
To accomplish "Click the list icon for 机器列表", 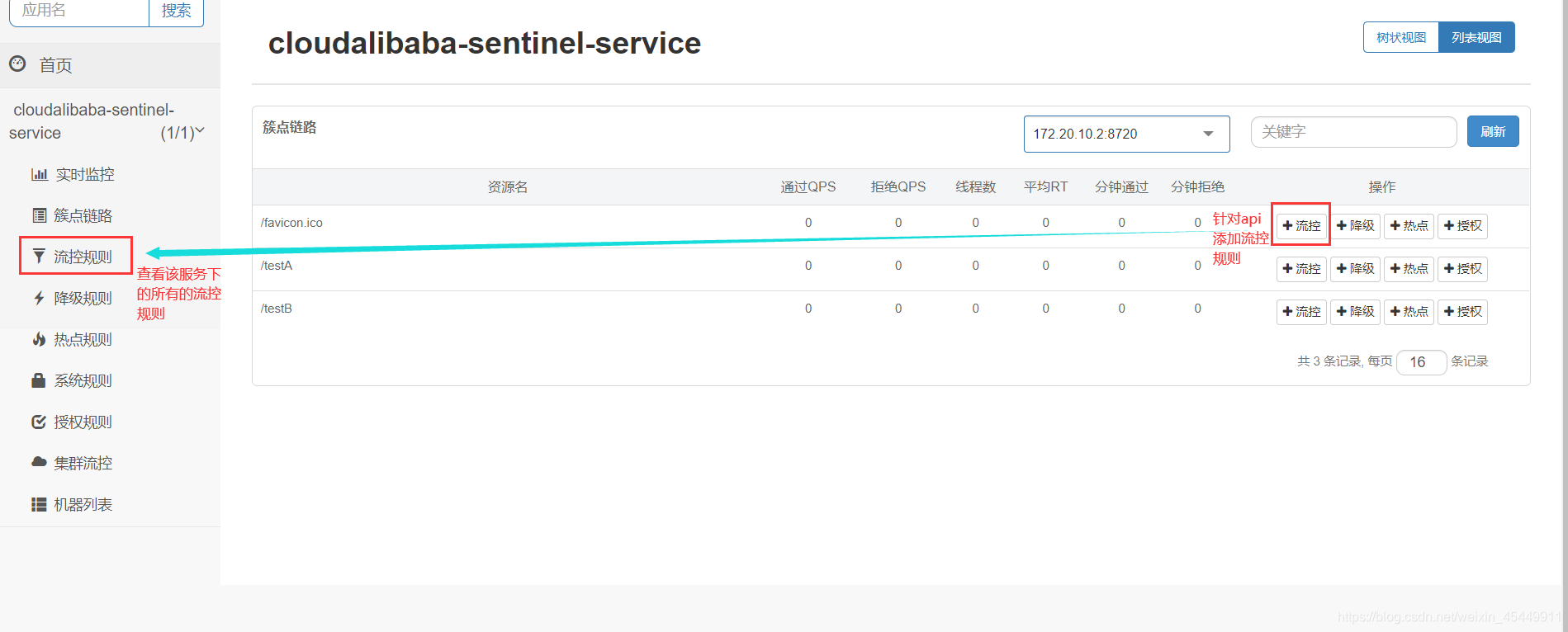I will pos(39,504).
